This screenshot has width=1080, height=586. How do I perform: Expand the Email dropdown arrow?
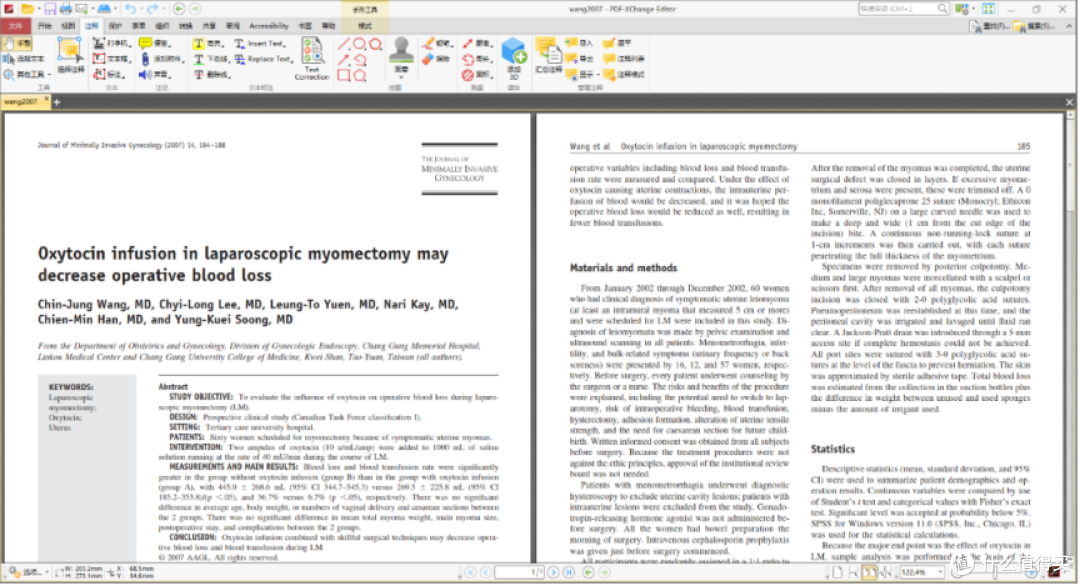(x=93, y=10)
